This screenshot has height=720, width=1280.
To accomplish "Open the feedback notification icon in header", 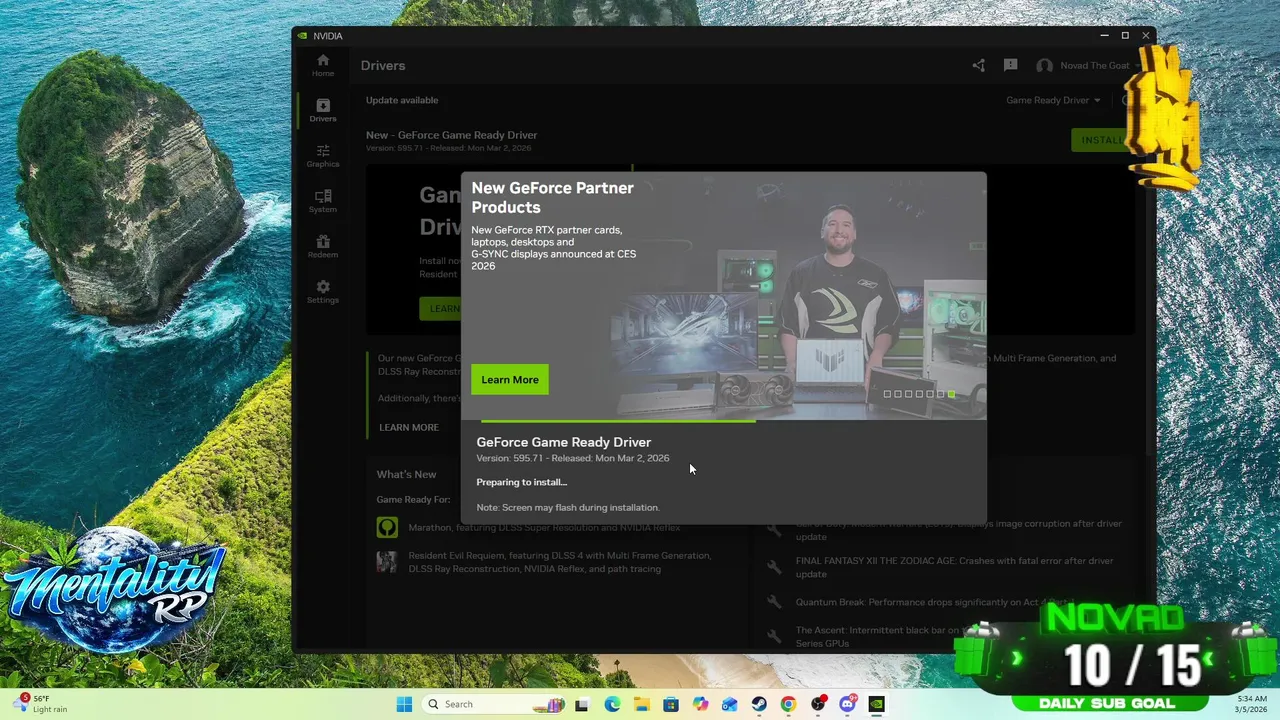I will click(1010, 65).
